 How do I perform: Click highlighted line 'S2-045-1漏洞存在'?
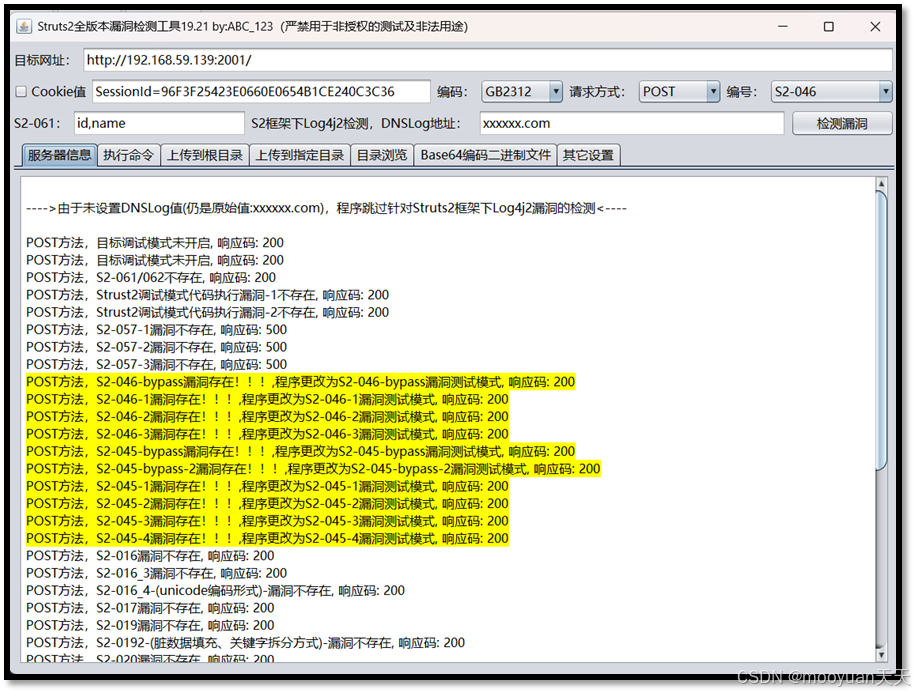point(267,486)
